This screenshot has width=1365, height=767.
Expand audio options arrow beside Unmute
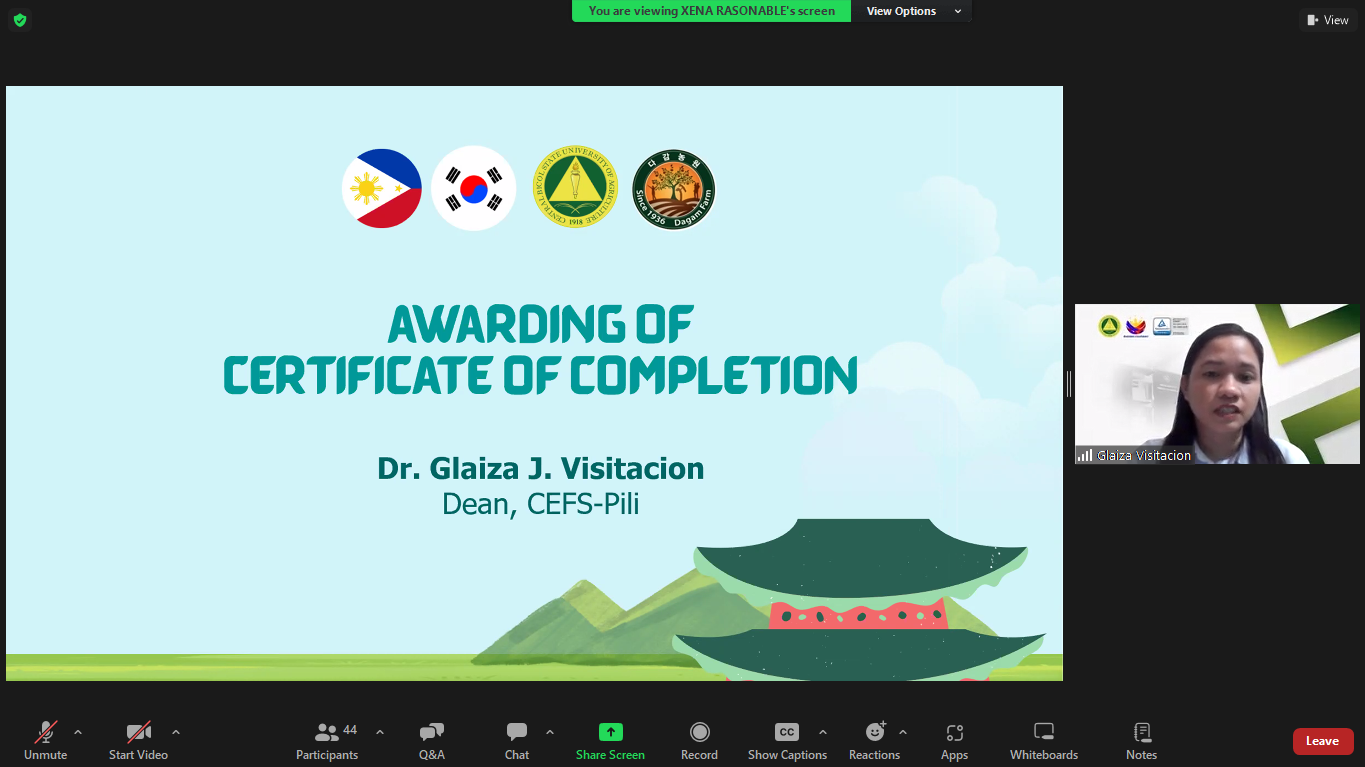coord(78,732)
